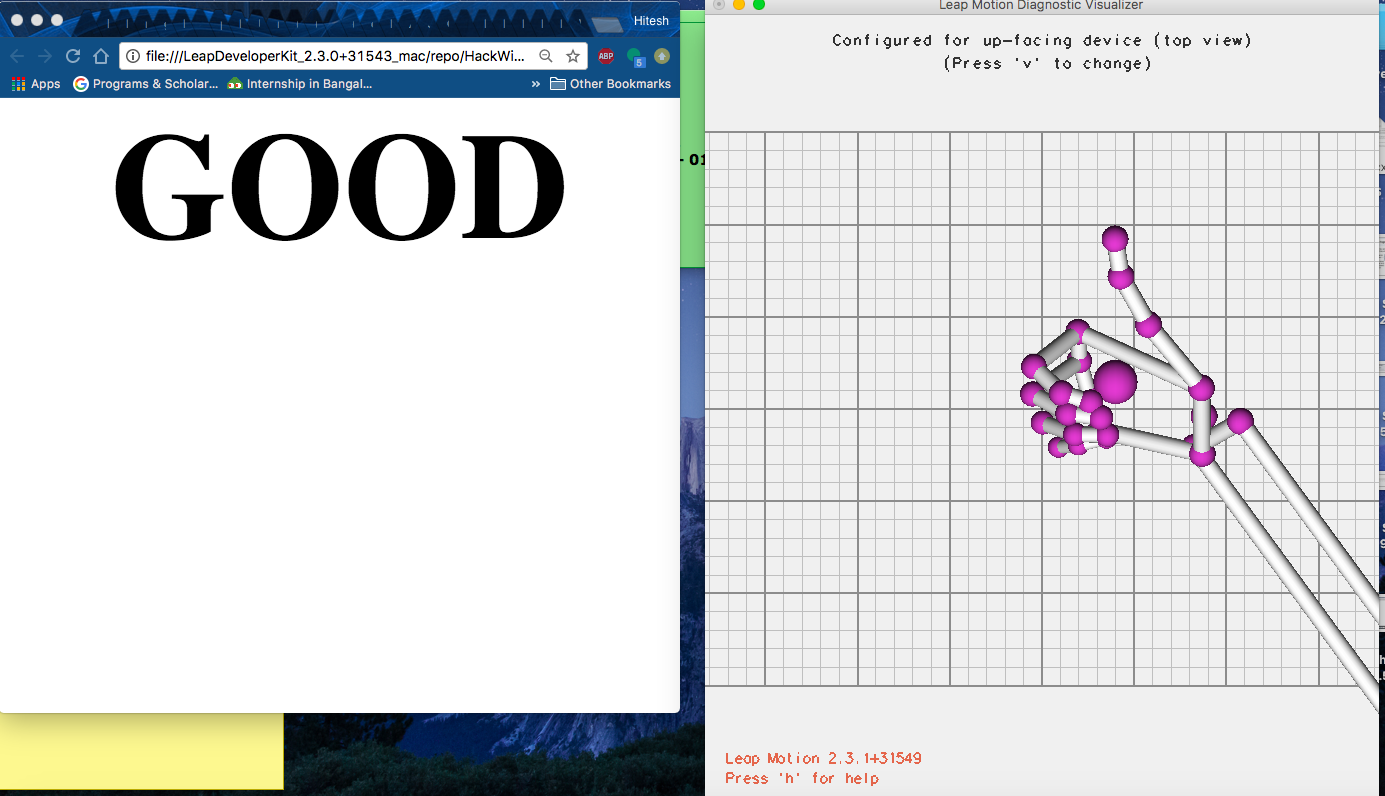
Task: Open the Chrome home page
Action: [101, 56]
